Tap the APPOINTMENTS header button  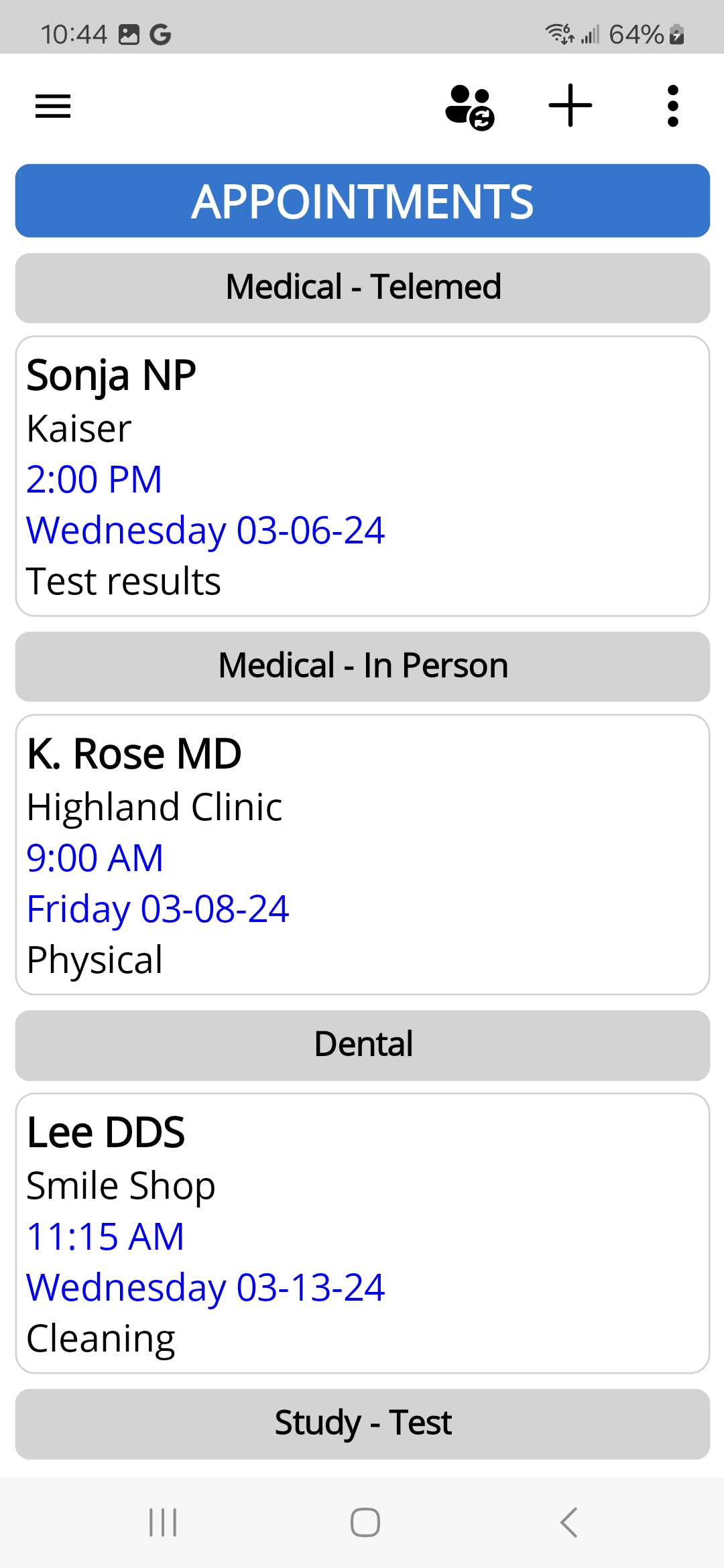(363, 201)
